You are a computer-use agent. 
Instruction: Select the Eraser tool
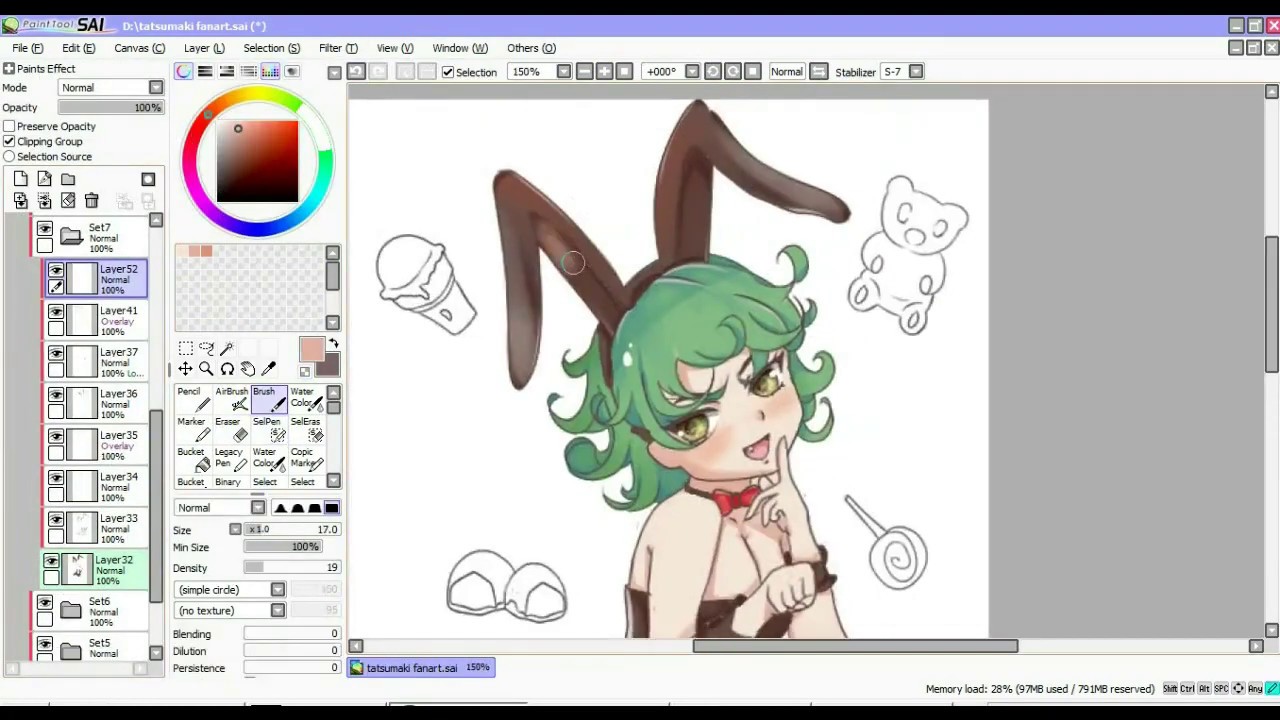231,430
